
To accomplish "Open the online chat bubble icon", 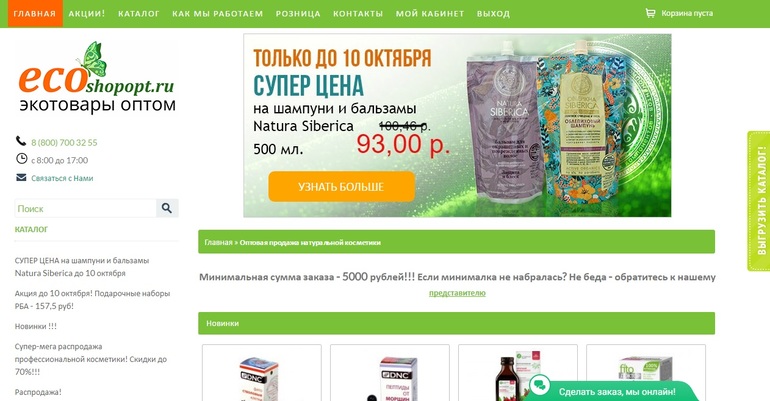I will click(540, 385).
